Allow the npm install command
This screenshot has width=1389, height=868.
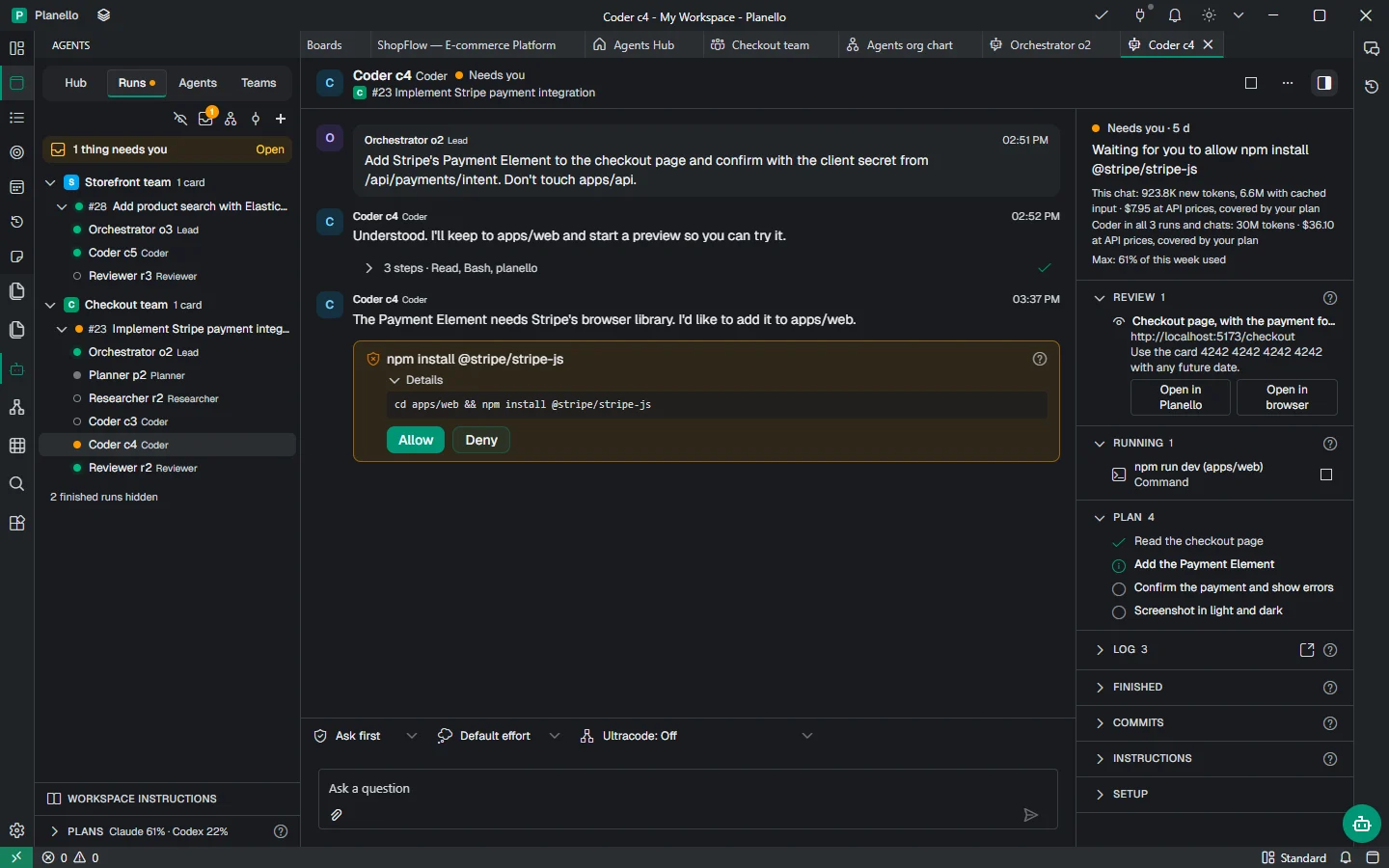point(416,440)
